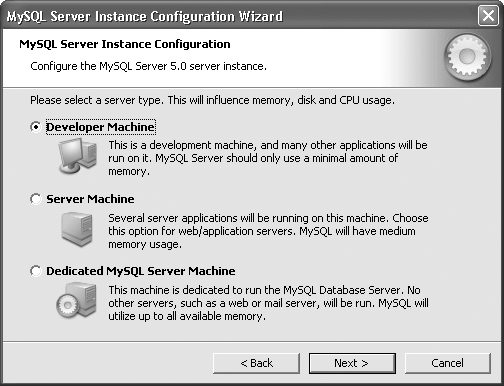The image size is (504, 386).
Task: Click the MySQL Server Instance Configuration heading
Action: (x=125, y=44)
